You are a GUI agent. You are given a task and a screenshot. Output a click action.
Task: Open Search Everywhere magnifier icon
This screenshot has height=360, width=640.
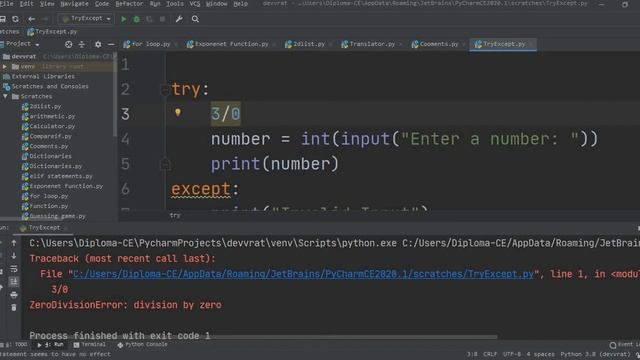[x=195, y=19]
